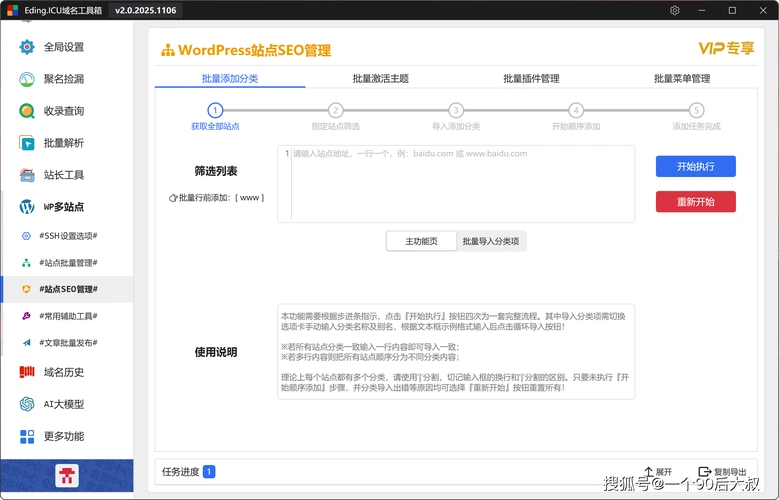Image resolution: width=779 pixels, height=500 pixels.
Task: Click the 开始执行 blue button
Action: [696, 167]
